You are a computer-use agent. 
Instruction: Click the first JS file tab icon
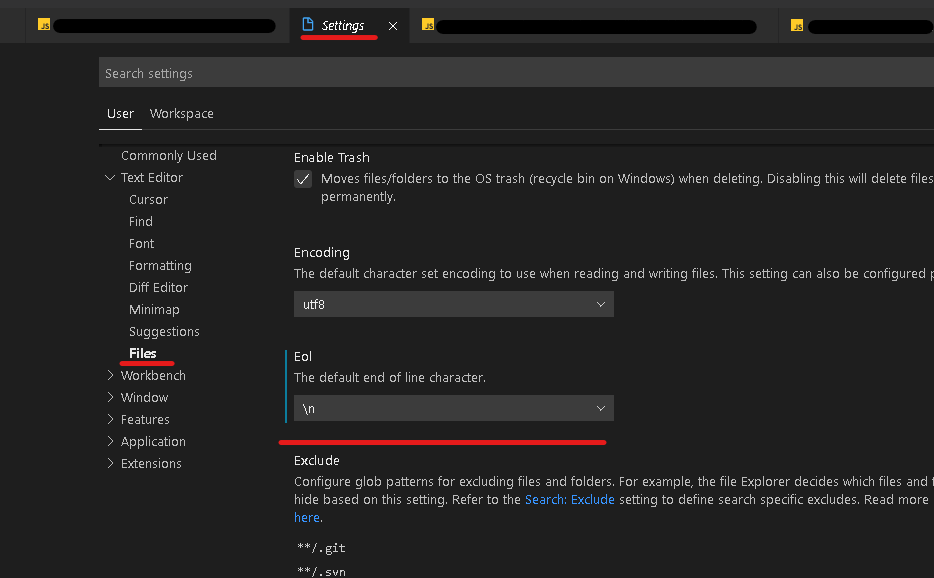coord(44,25)
